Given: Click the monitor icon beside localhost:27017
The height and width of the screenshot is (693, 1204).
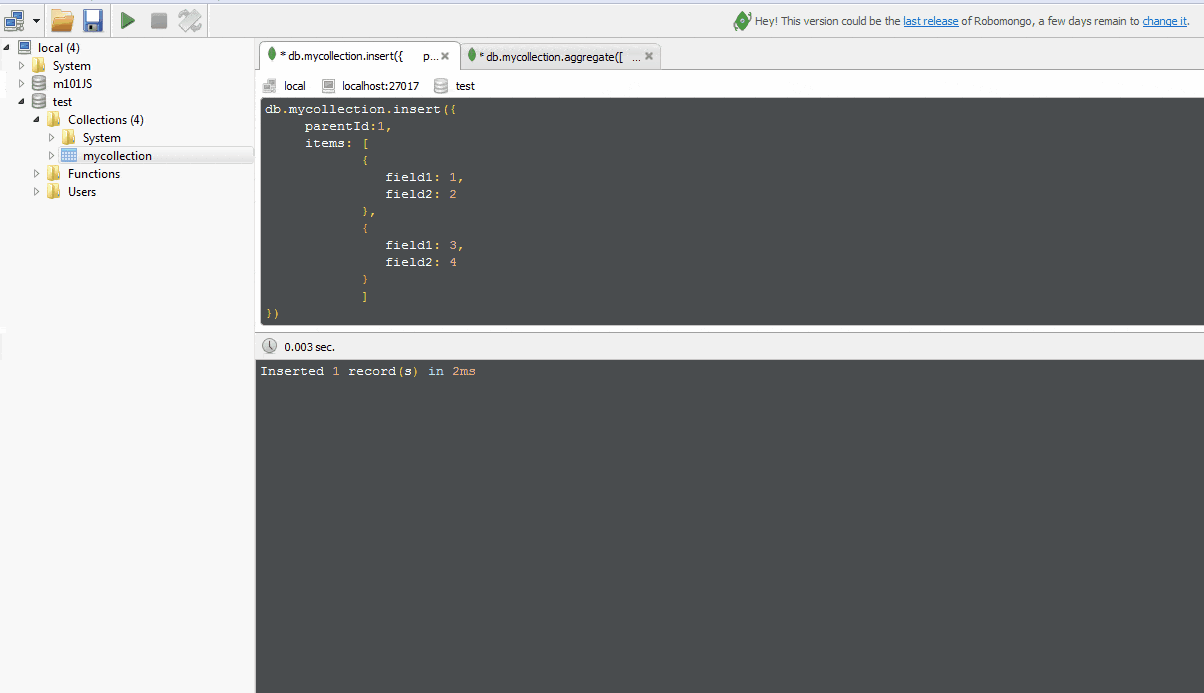Looking at the screenshot, I should point(328,86).
